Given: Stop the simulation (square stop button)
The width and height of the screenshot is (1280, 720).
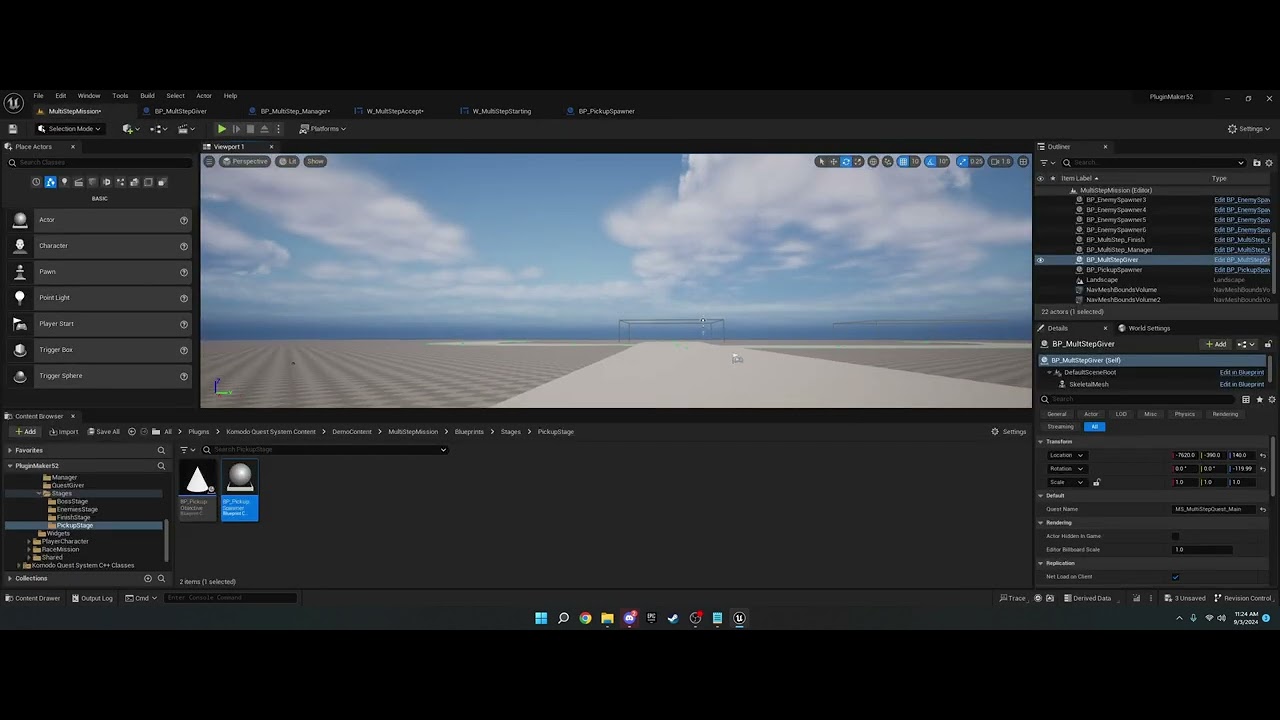Looking at the screenshot, I should click(x=250, y=129).
